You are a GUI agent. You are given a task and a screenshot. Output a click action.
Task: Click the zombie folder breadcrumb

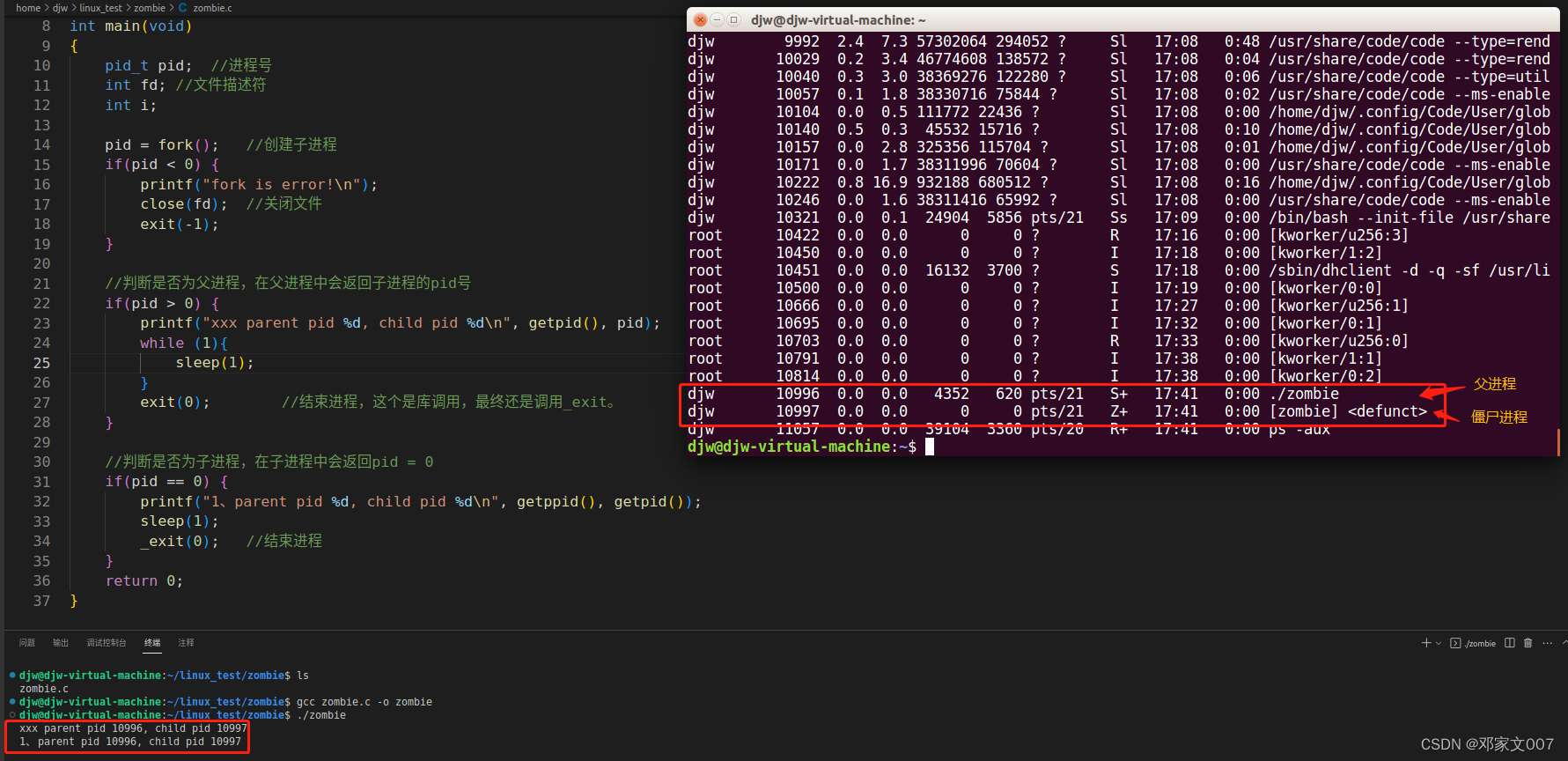pos(150,8)
